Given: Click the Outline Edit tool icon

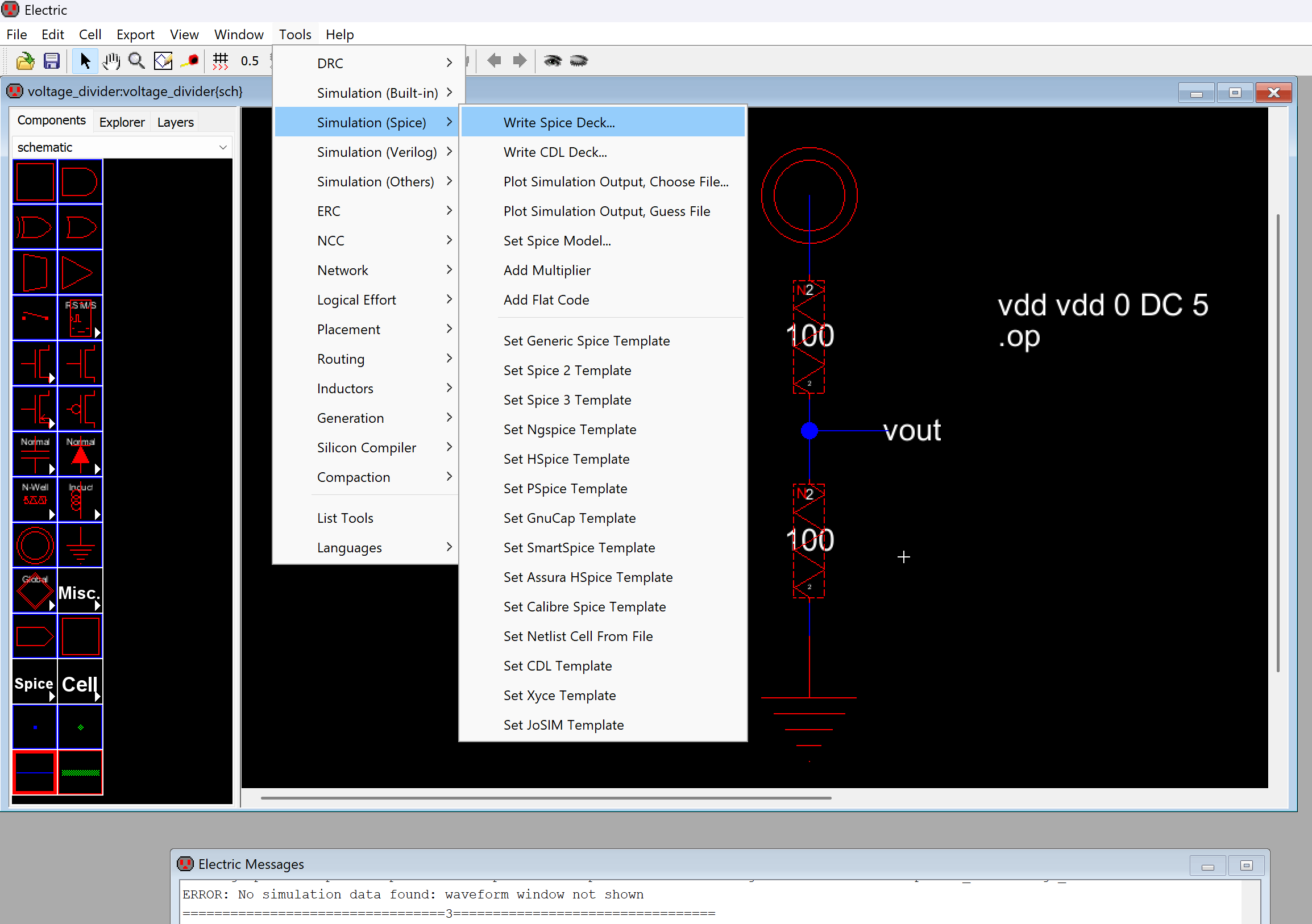Looking at the screenshot, I should (163, 61).
